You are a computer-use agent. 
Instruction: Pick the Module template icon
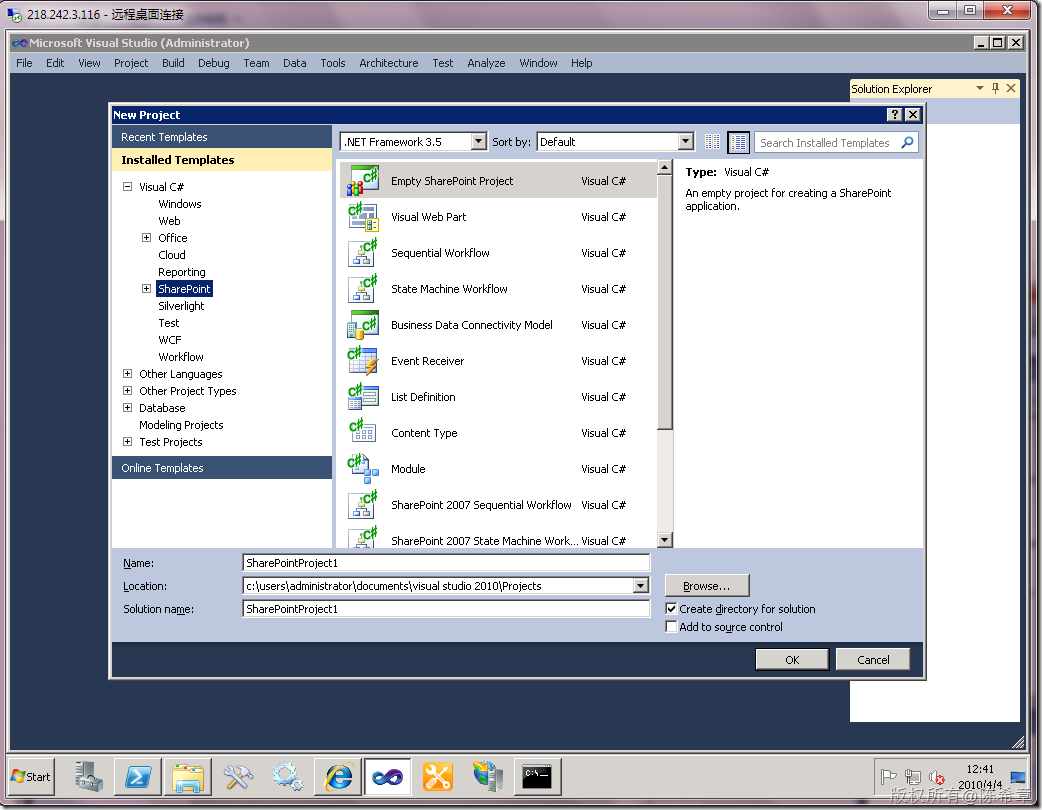tap(363, 468)
